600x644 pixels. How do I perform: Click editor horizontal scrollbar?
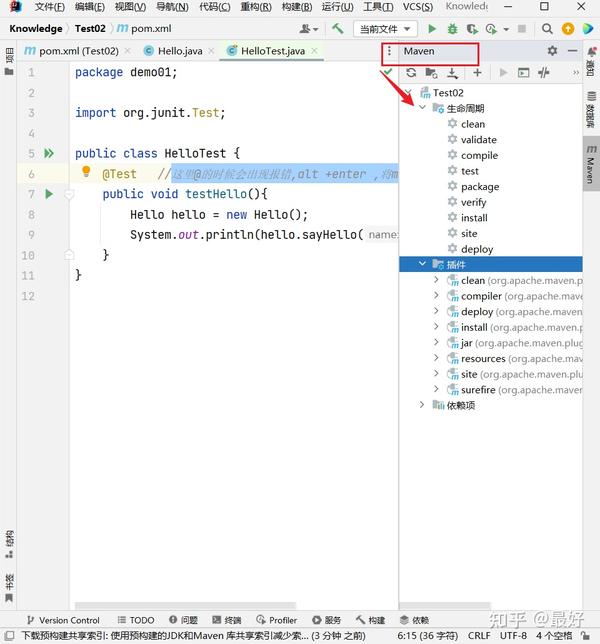click(x=185, y=605)
